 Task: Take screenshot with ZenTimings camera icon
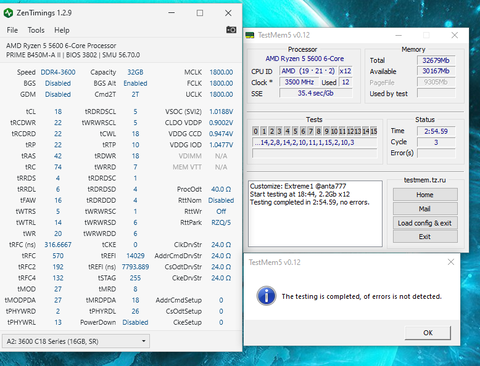pos(231,30)
